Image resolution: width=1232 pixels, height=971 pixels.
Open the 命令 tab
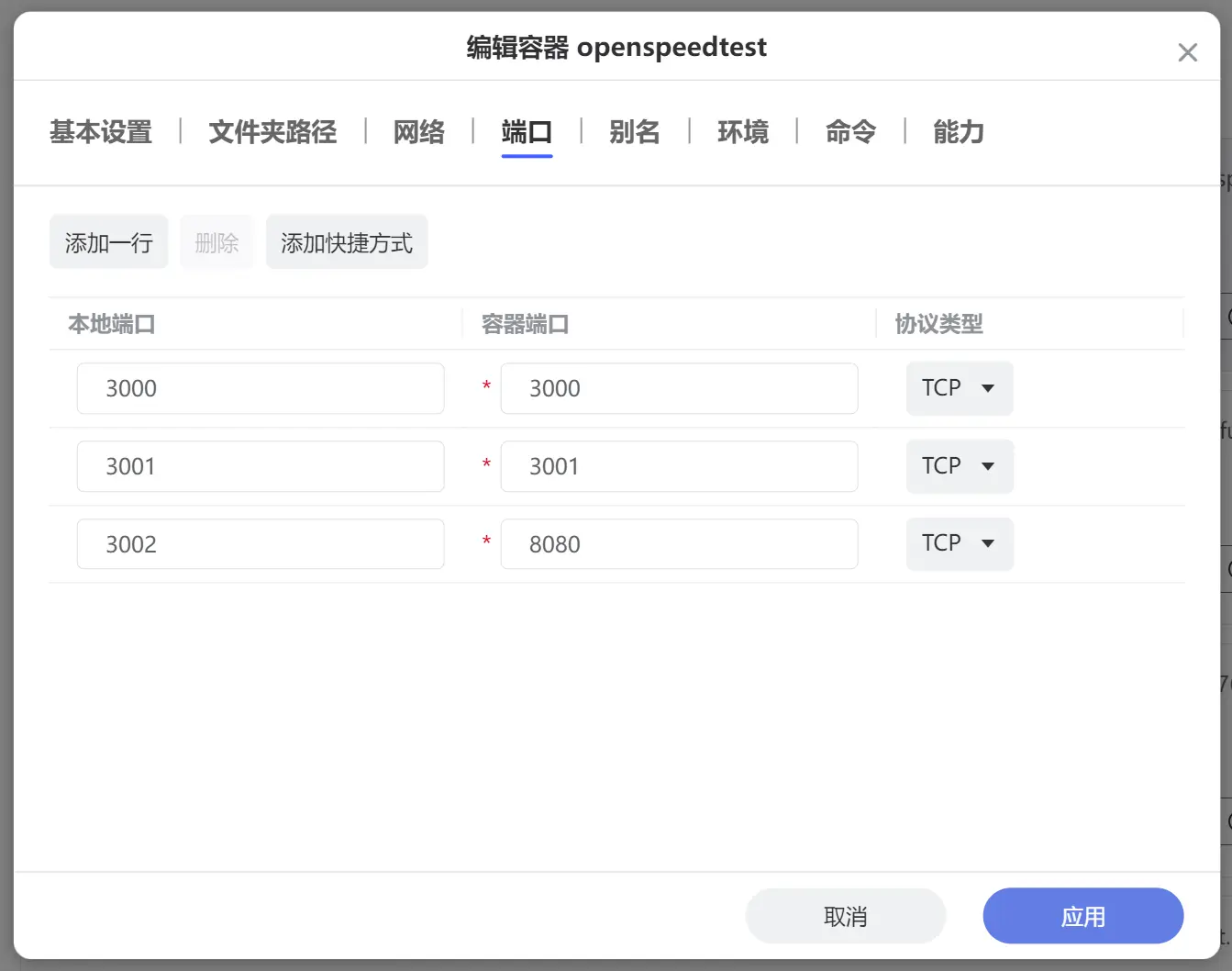coord(850,132)
